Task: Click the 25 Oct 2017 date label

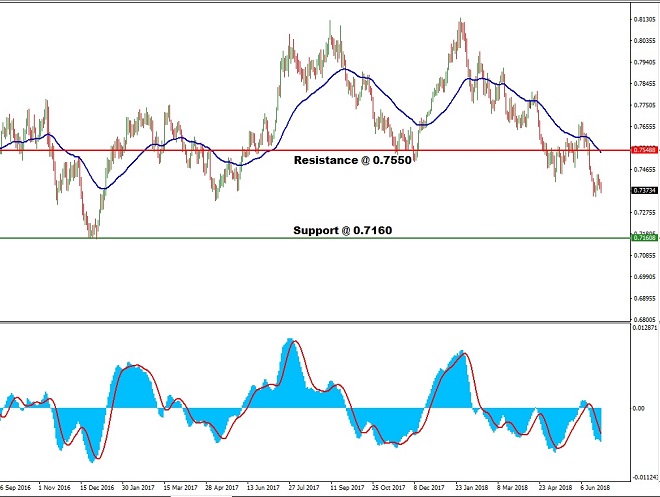Action: click(389, 488)
